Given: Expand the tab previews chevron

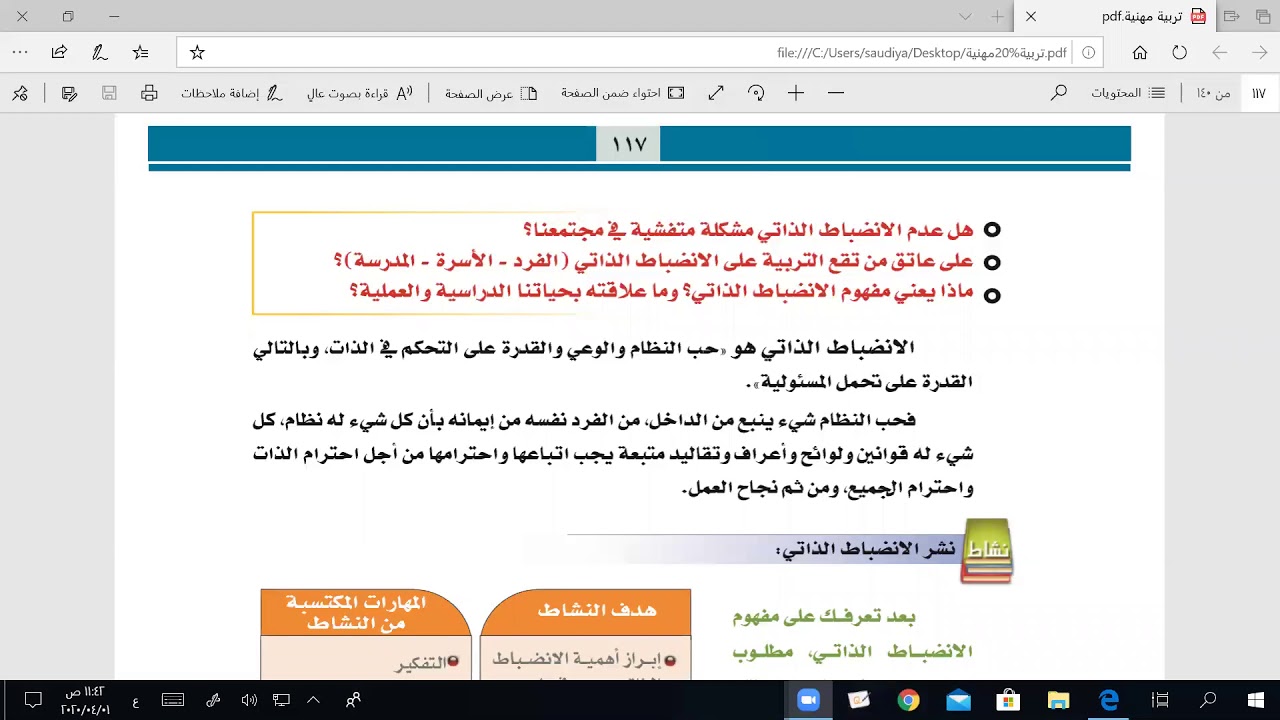Looking at the screenshot, I should [x=965, y=17].
